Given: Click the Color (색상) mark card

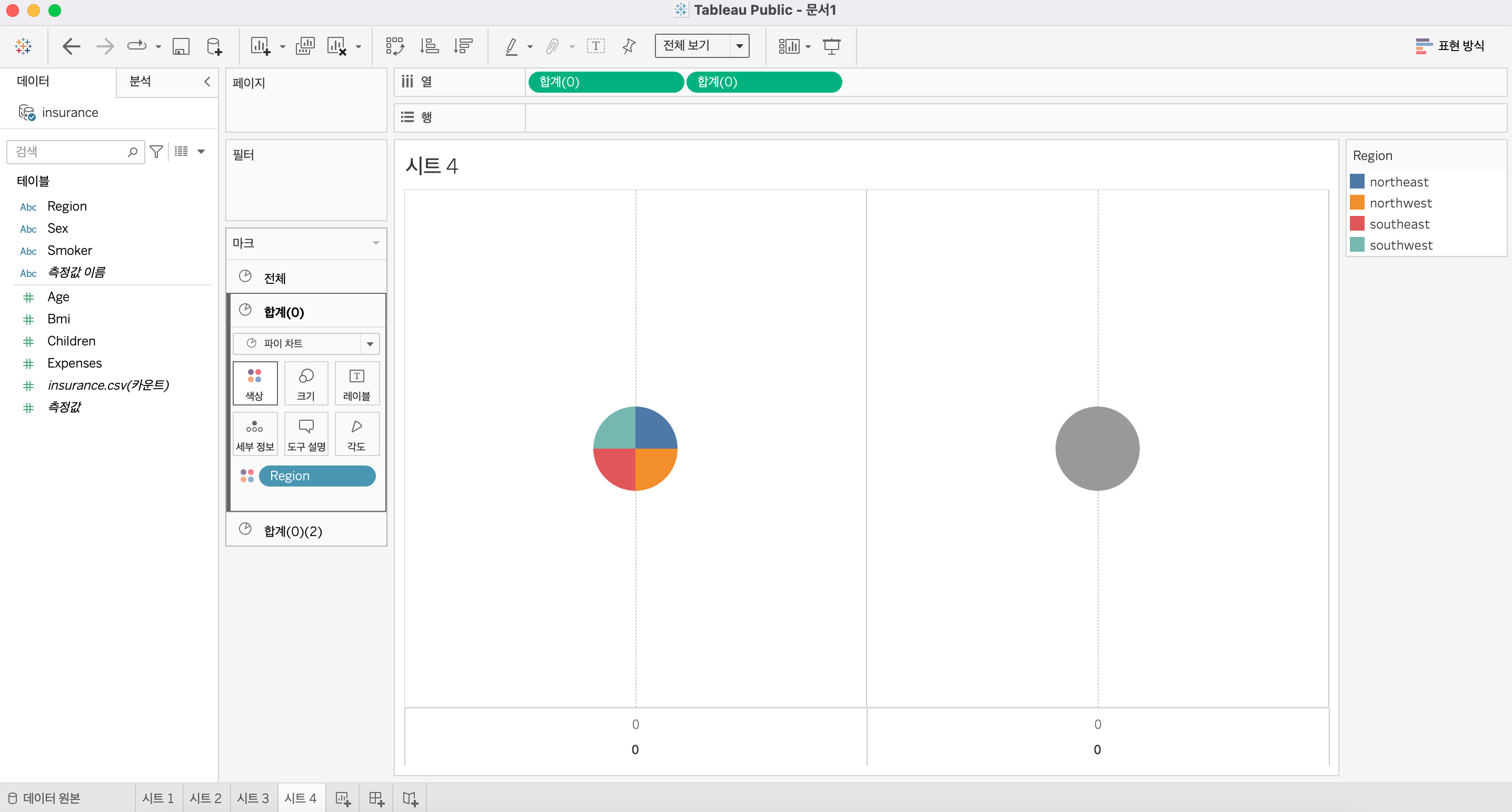Looking at the screenshot, I should 255,383.
